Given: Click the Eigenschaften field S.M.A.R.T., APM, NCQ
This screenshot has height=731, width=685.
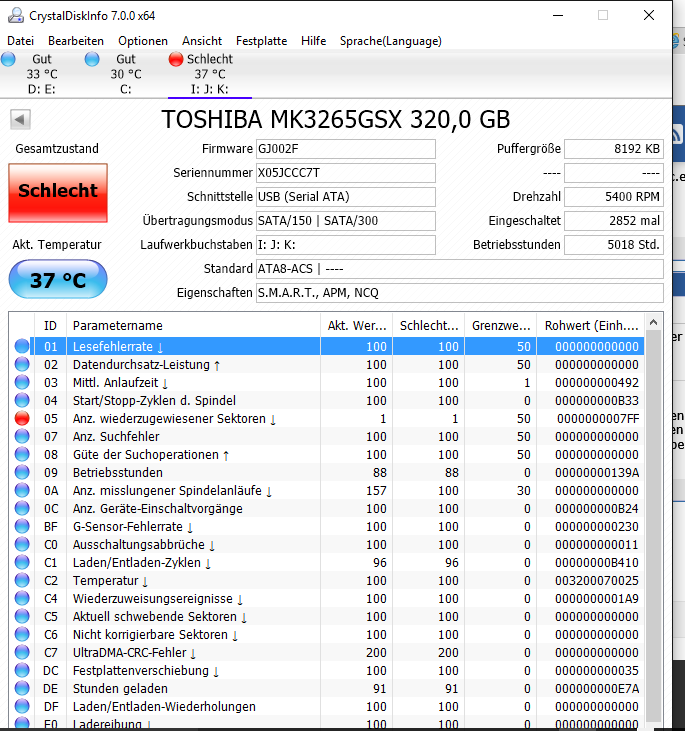Looking at the screenshot, I should [x=459, y=293].
